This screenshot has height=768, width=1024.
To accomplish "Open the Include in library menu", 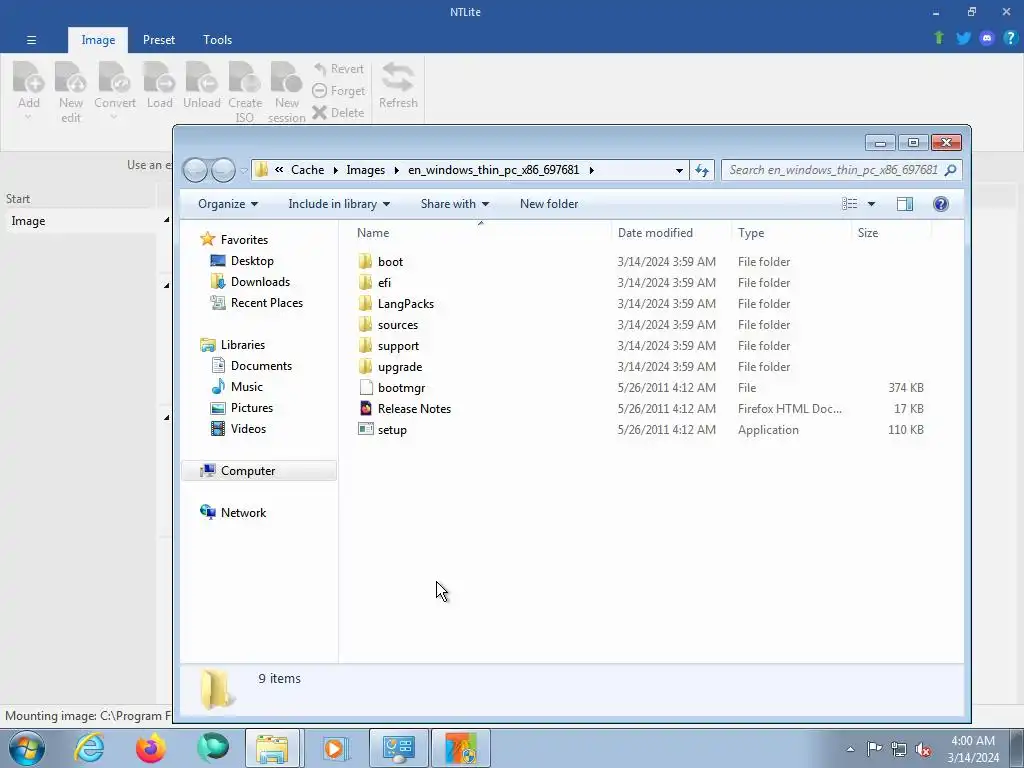I will pyautogui.click(x=339, y=204).
